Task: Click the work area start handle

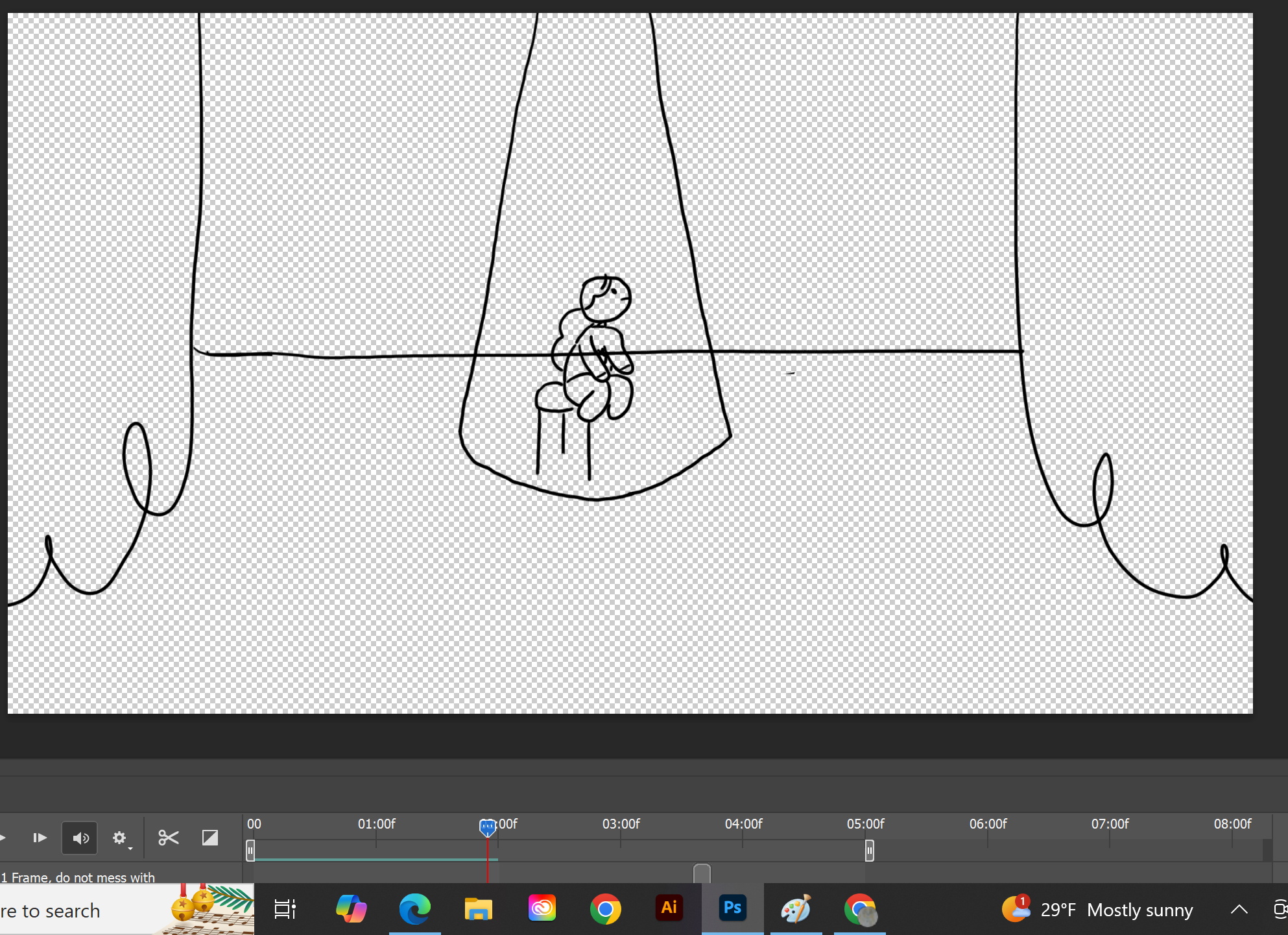Action: [250, 850]
